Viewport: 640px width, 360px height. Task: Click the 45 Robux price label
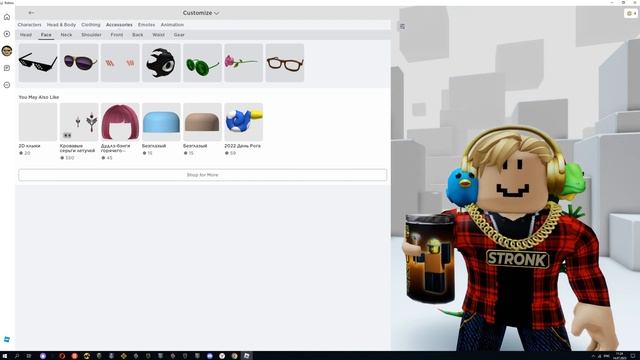coord(107,158)
